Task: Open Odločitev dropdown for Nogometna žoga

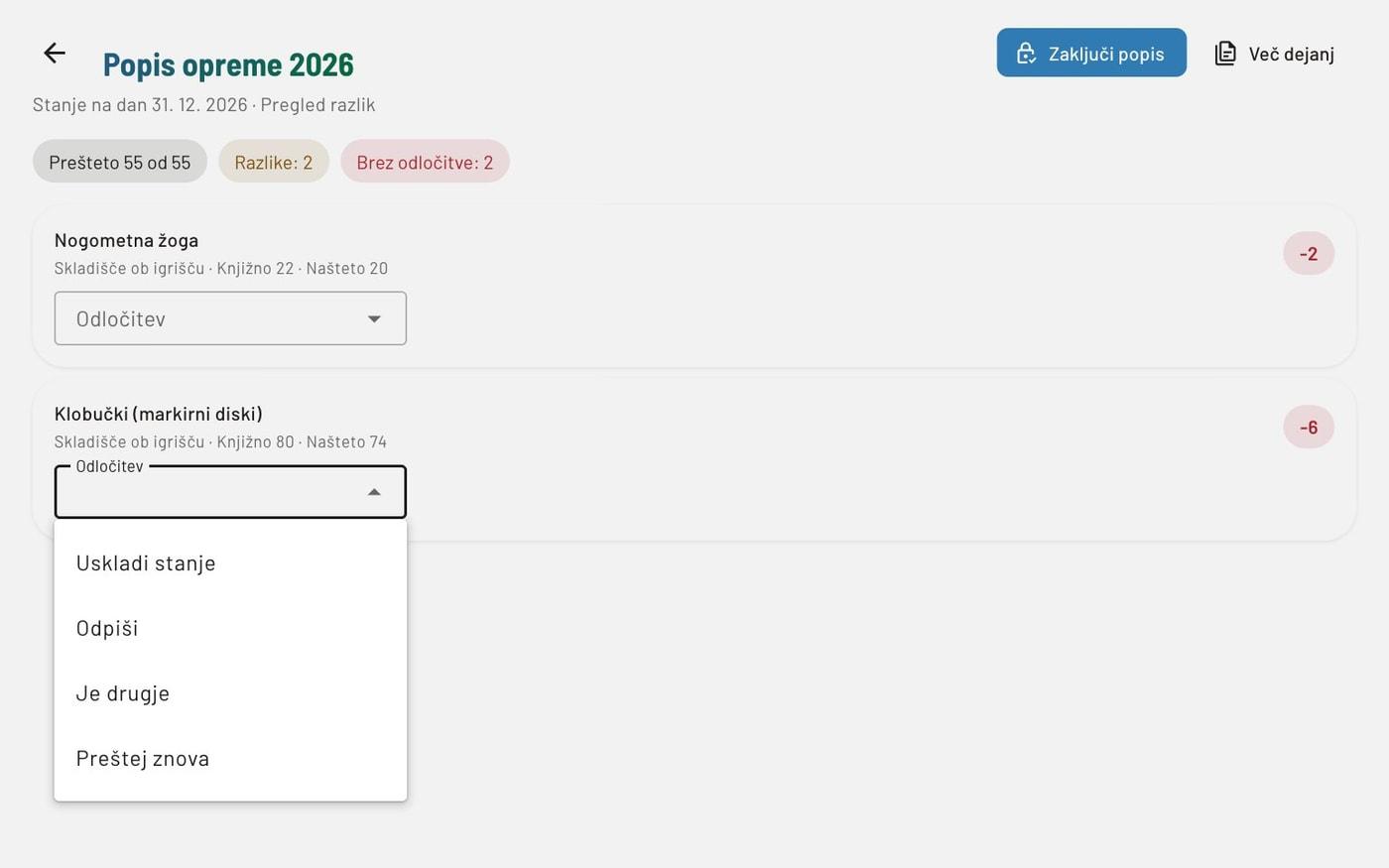Action: (x=230, y=318)
